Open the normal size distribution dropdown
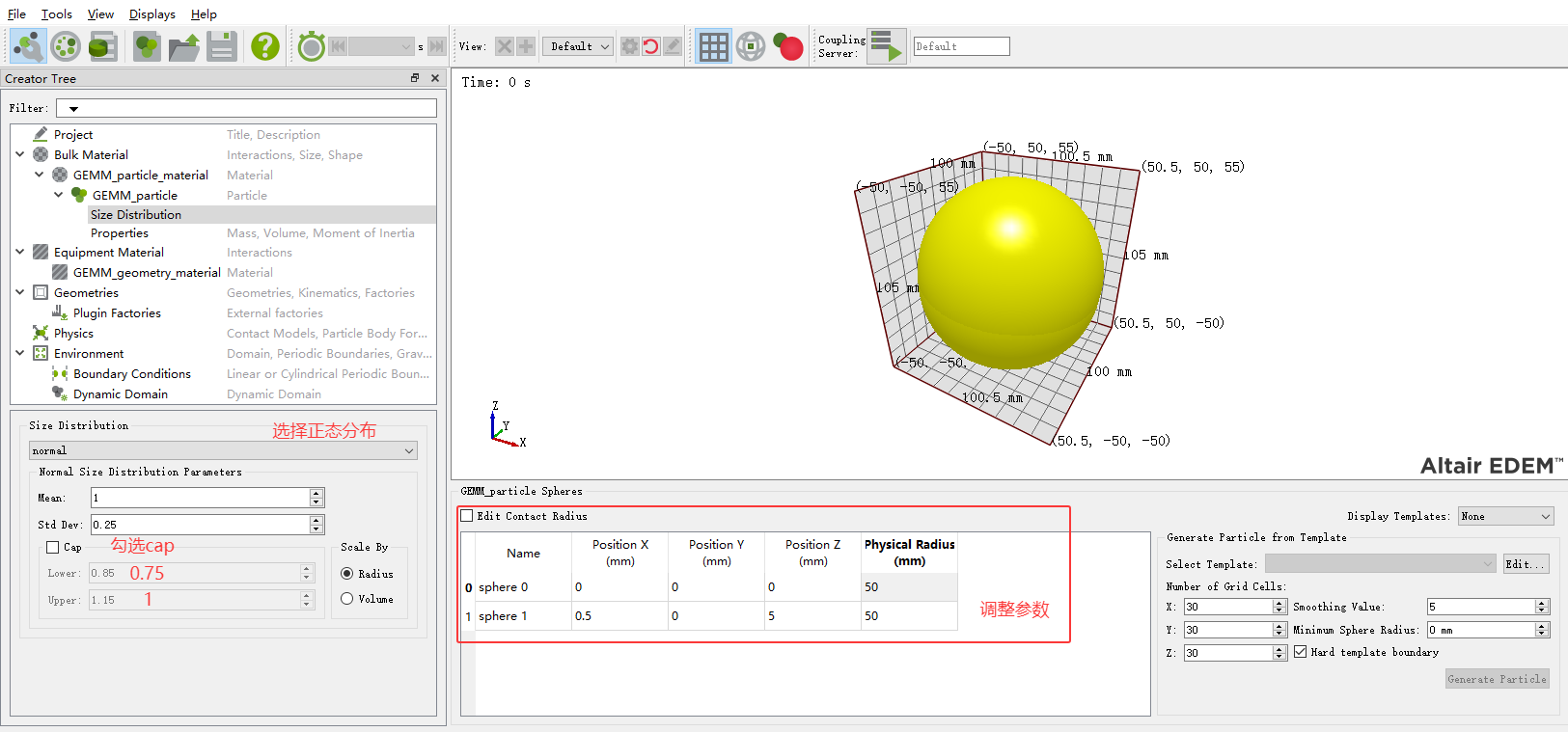Viewport: 1568px width, 732px height. (x=223, y=450)
